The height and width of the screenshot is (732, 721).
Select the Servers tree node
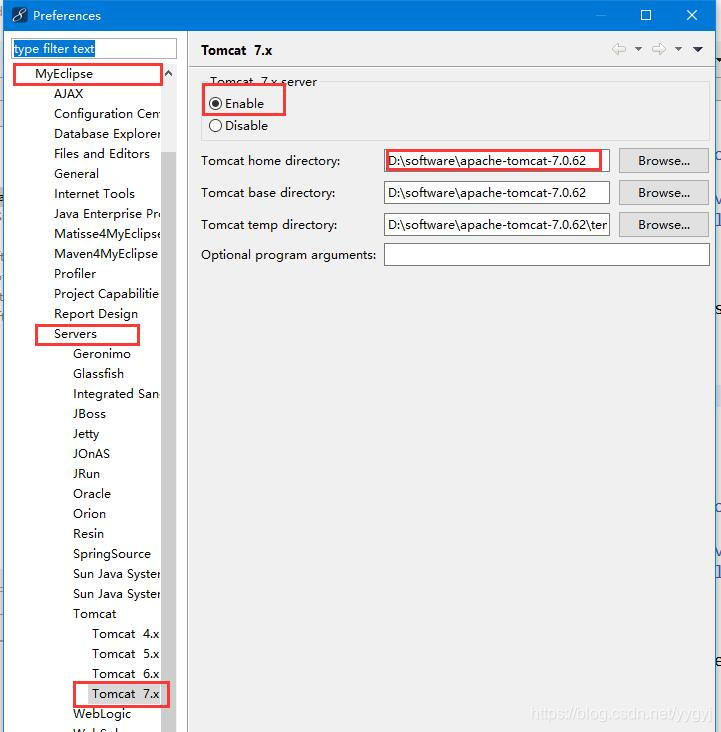point(75,334)
